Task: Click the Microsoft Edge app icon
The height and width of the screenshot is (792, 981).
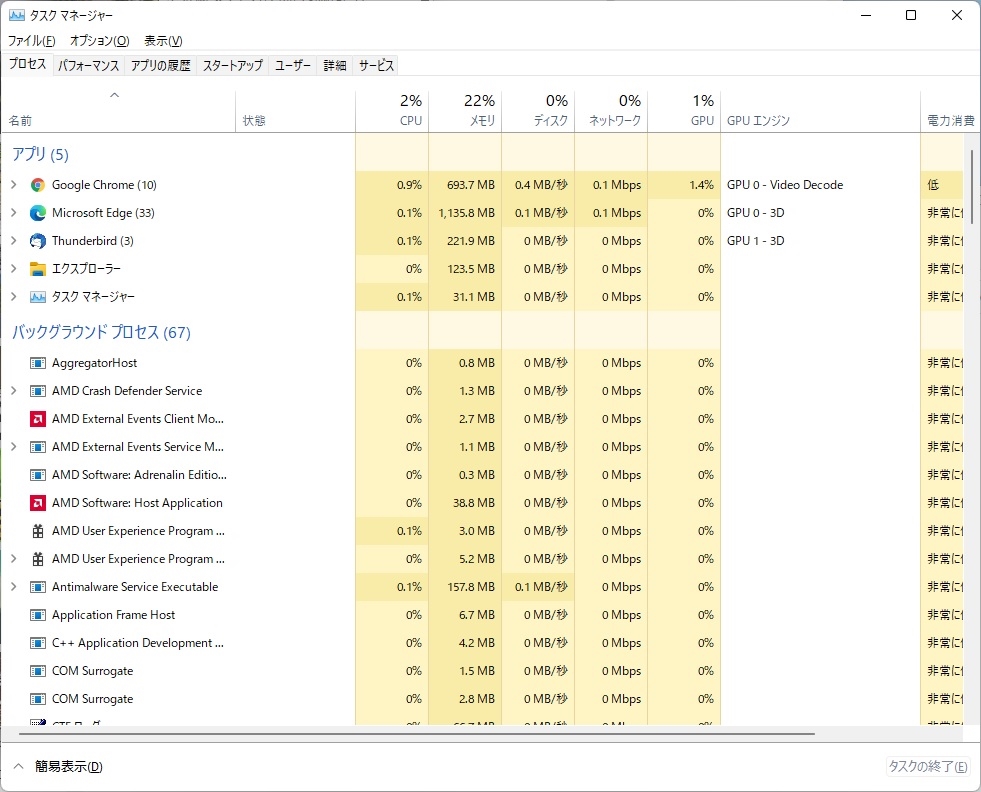Action: [x=38, y=213]
